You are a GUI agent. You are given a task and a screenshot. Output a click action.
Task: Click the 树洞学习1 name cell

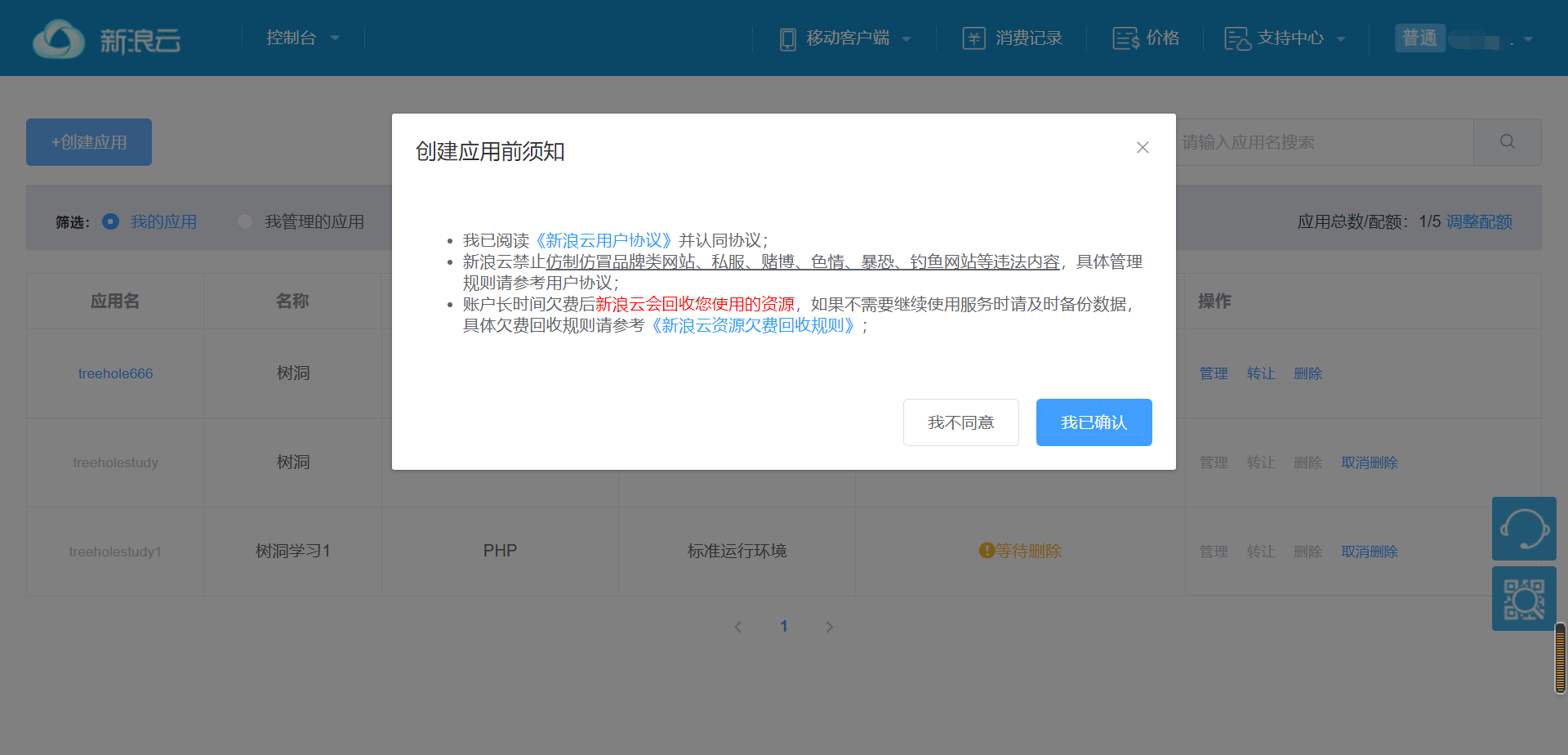292,551
